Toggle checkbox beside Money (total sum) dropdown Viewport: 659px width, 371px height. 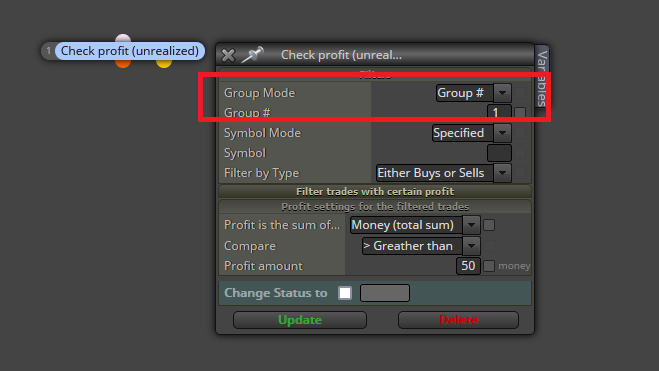click(x=489, y=225)
